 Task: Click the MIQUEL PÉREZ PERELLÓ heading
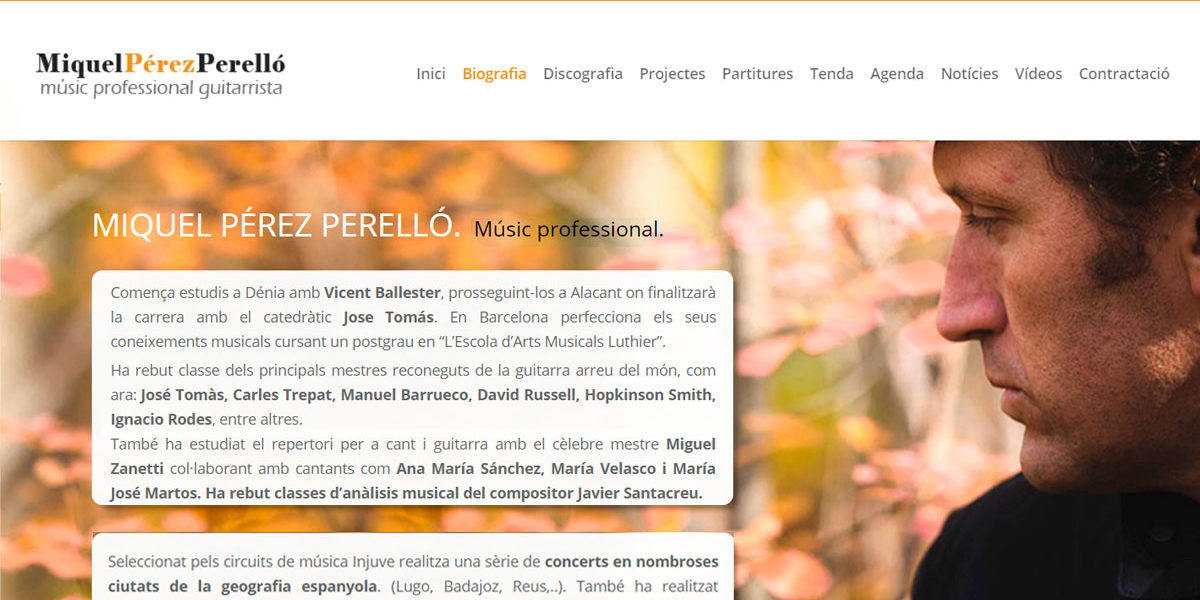[276, 225]
